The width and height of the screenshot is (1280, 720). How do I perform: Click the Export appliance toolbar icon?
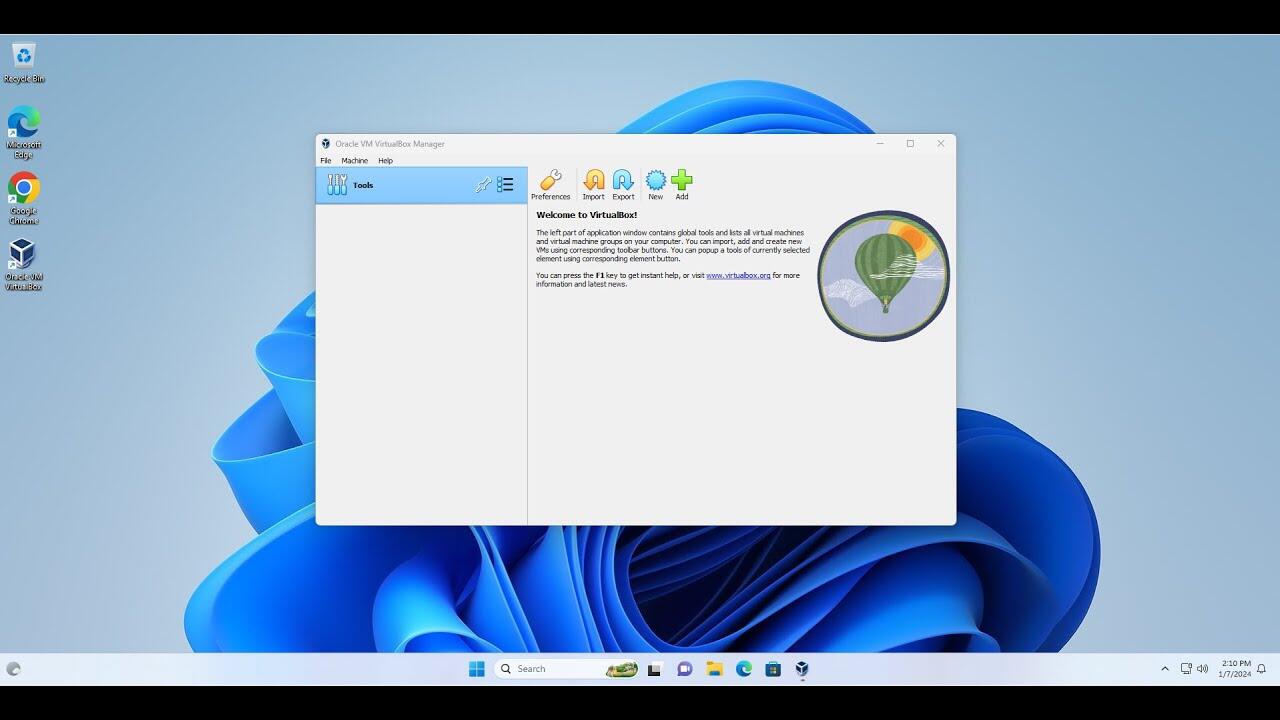(x=623, y=185)
